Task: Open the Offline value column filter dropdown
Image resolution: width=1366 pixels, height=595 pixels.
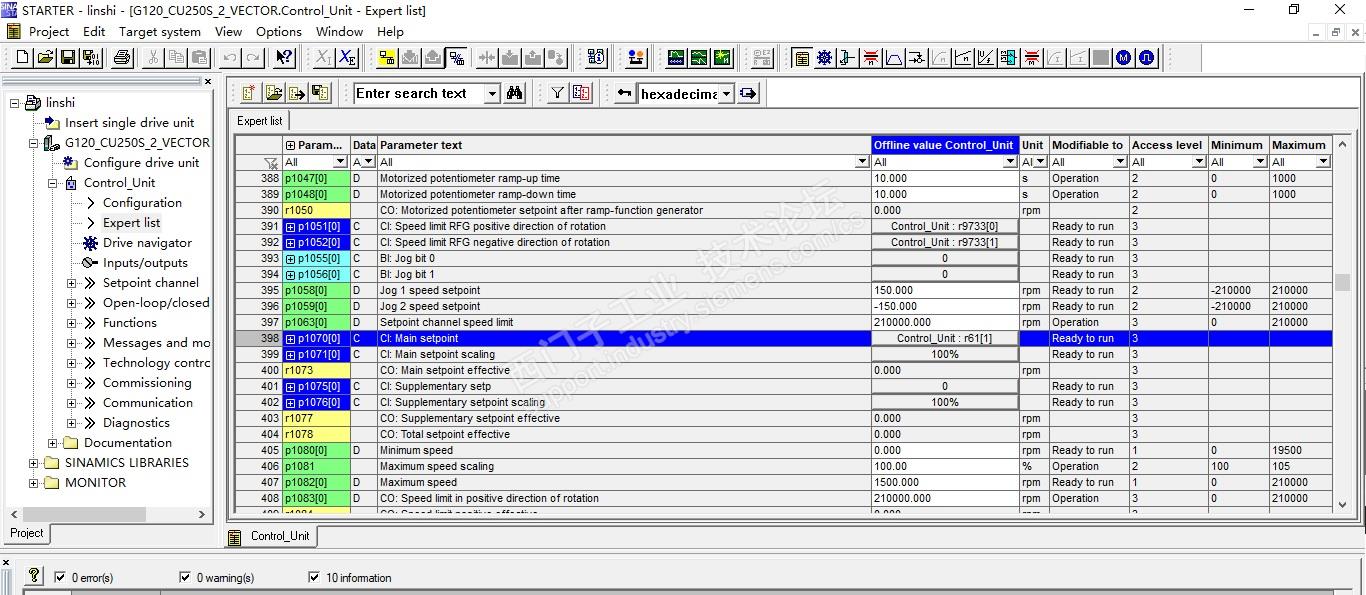Action: 1011,162
